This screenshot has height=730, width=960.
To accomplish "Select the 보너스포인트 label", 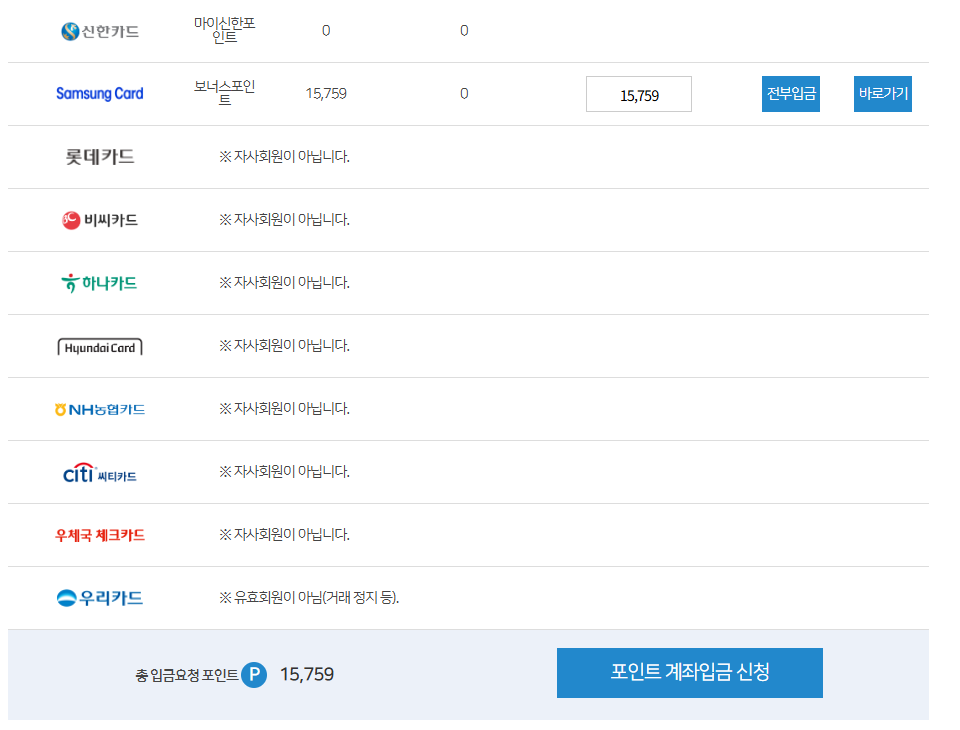I will click(x=225, y=92).
